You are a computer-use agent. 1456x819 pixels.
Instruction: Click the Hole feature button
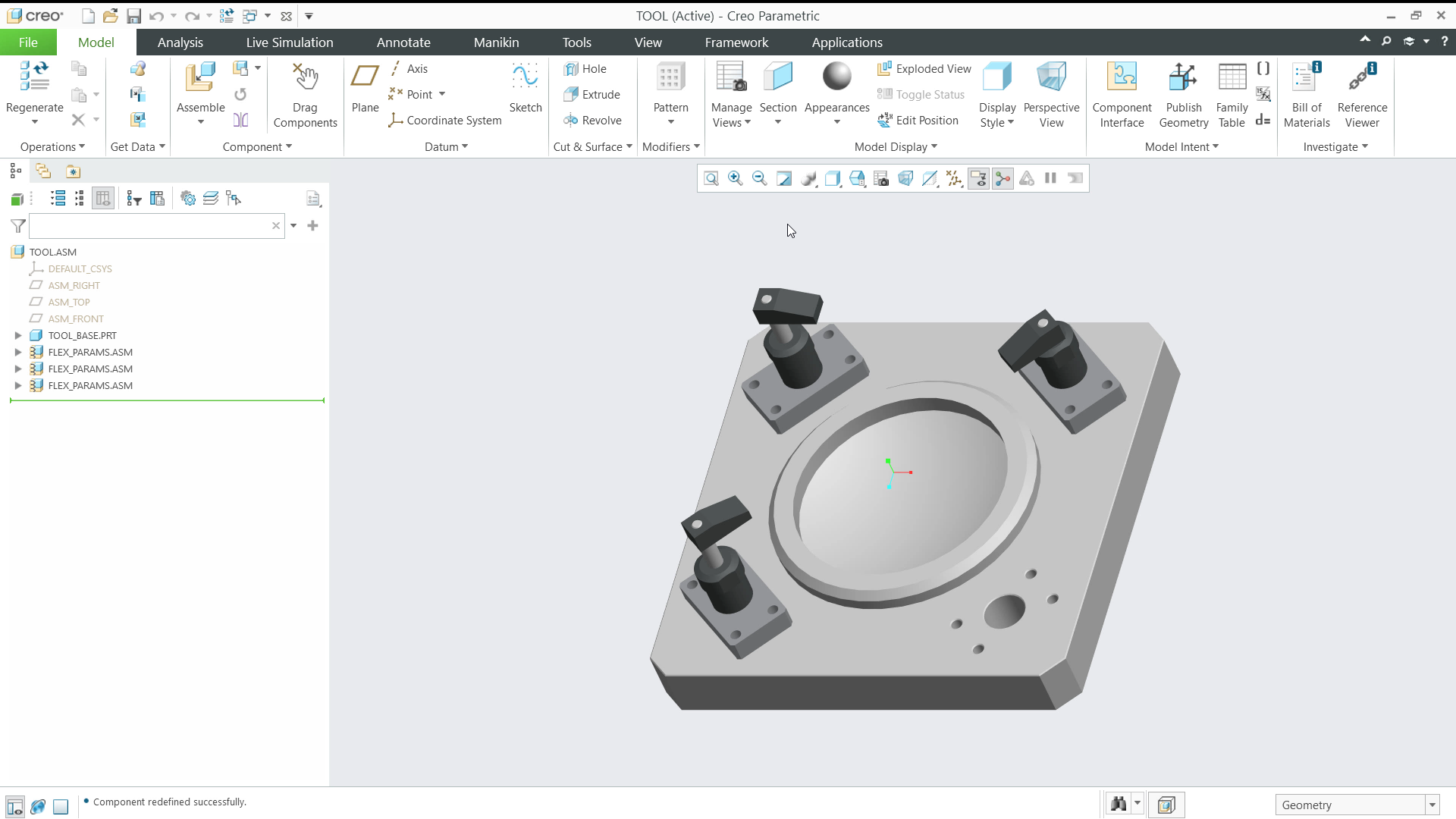[x=585, y=69]
